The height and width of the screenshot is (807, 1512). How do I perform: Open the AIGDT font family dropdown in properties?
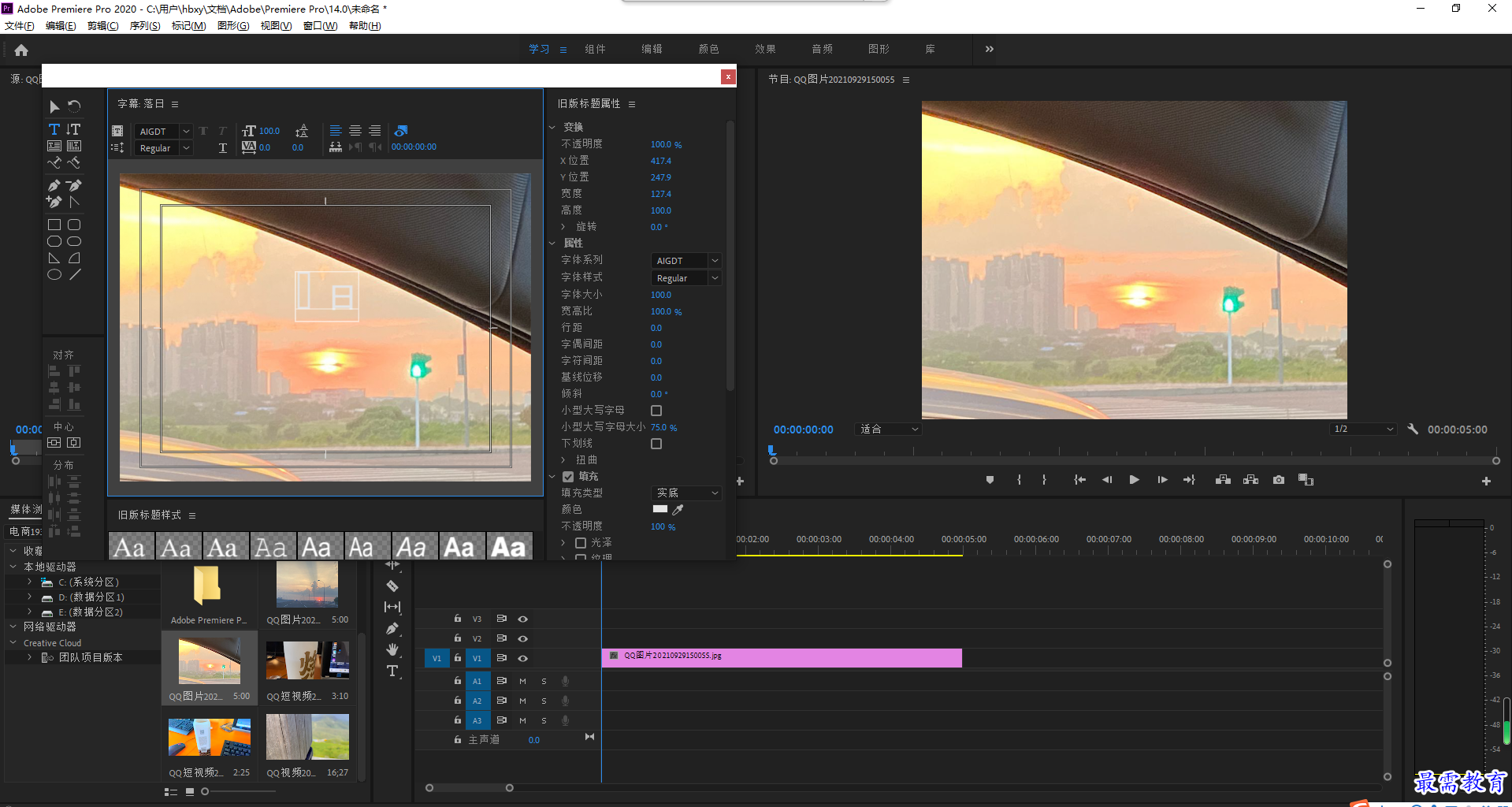pyautogui.click(x=685, y=261)
